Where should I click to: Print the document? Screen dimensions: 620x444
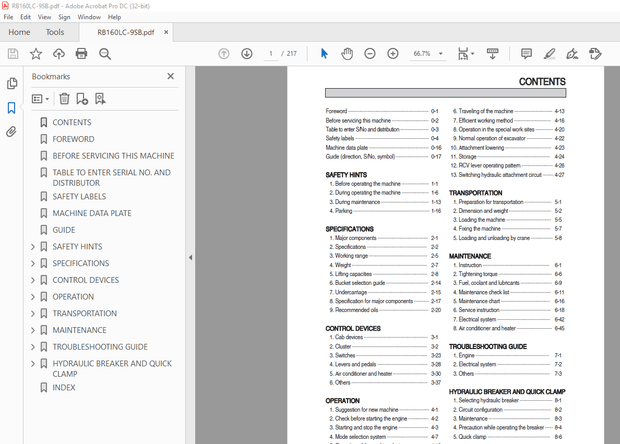tap(81, 54)
